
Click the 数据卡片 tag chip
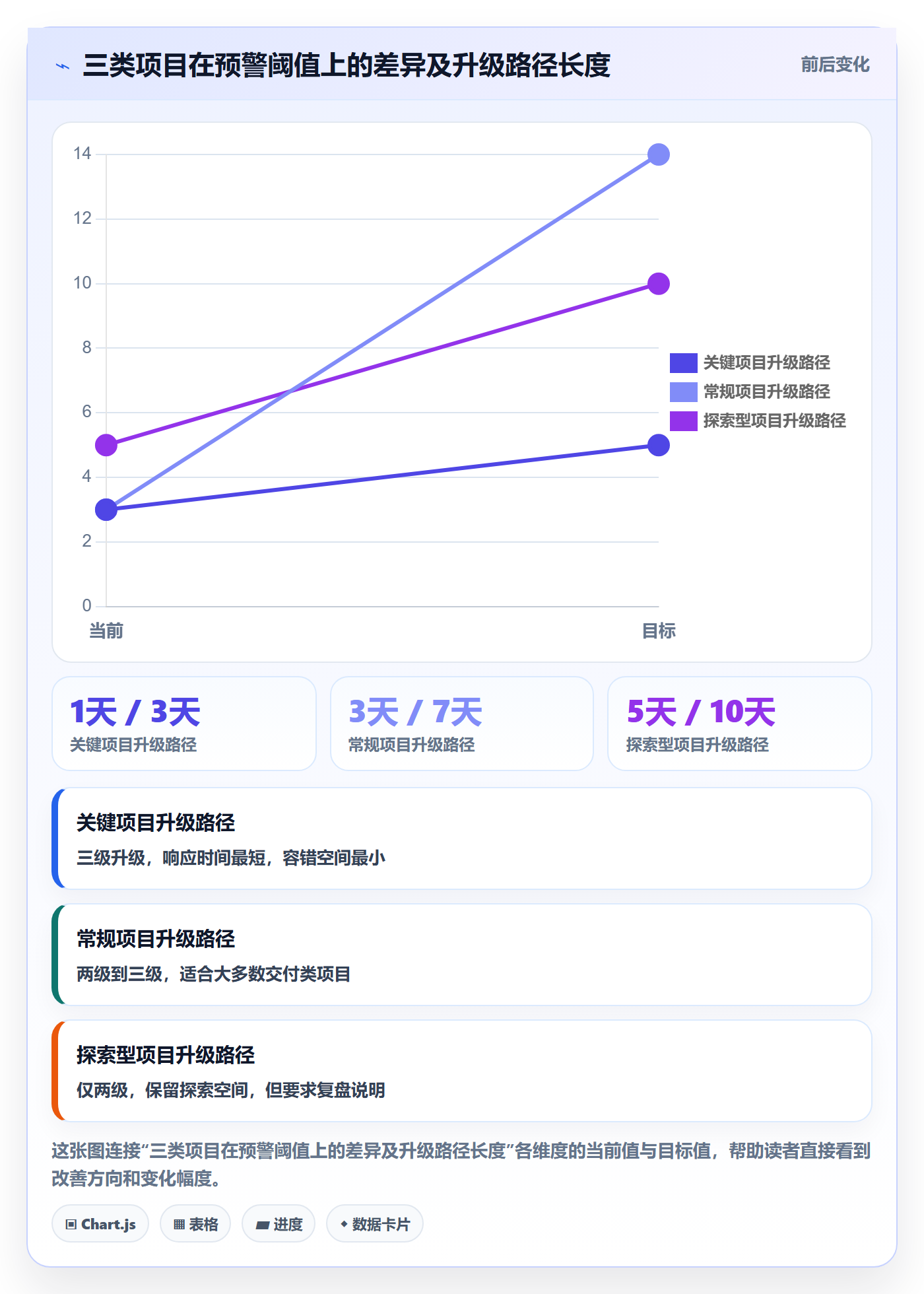coord(375,1224)
